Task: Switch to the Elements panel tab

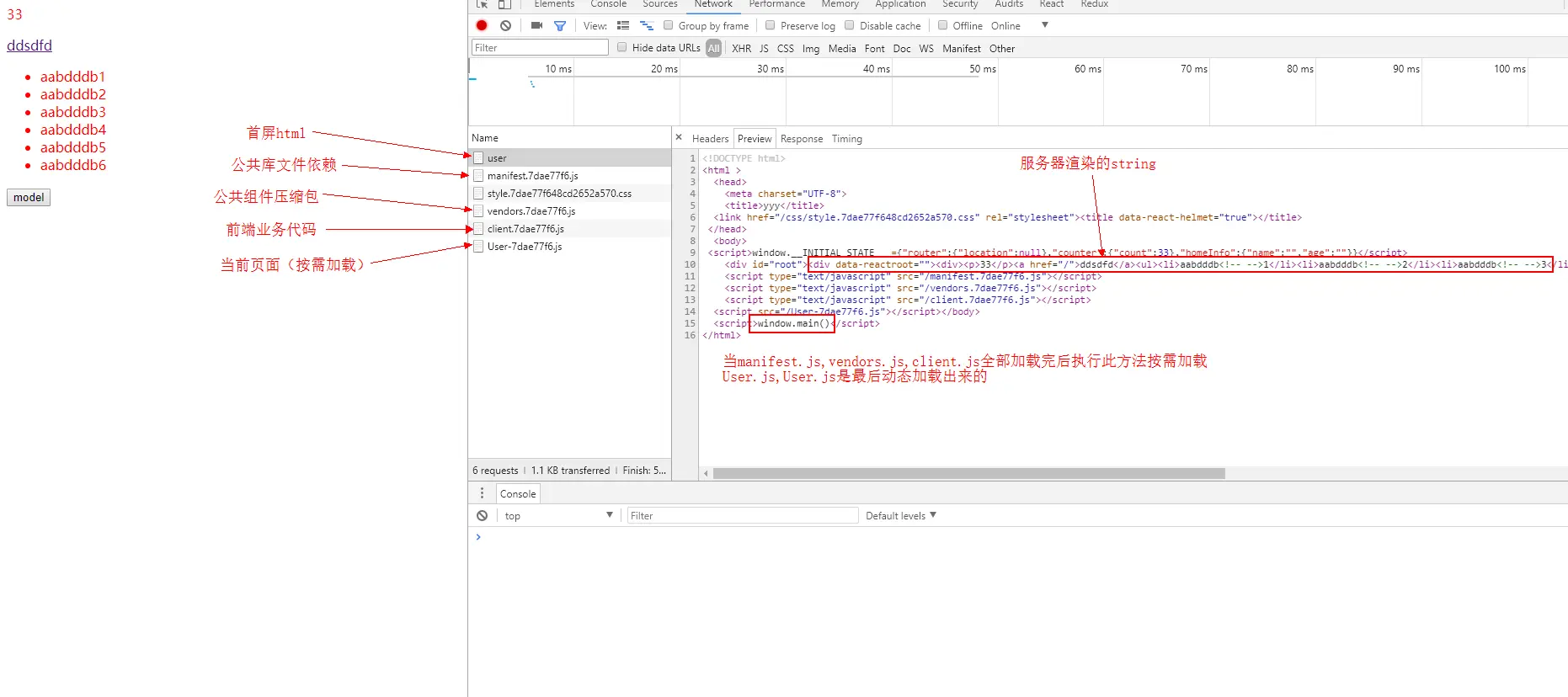Action: click(x=554, y=4)
